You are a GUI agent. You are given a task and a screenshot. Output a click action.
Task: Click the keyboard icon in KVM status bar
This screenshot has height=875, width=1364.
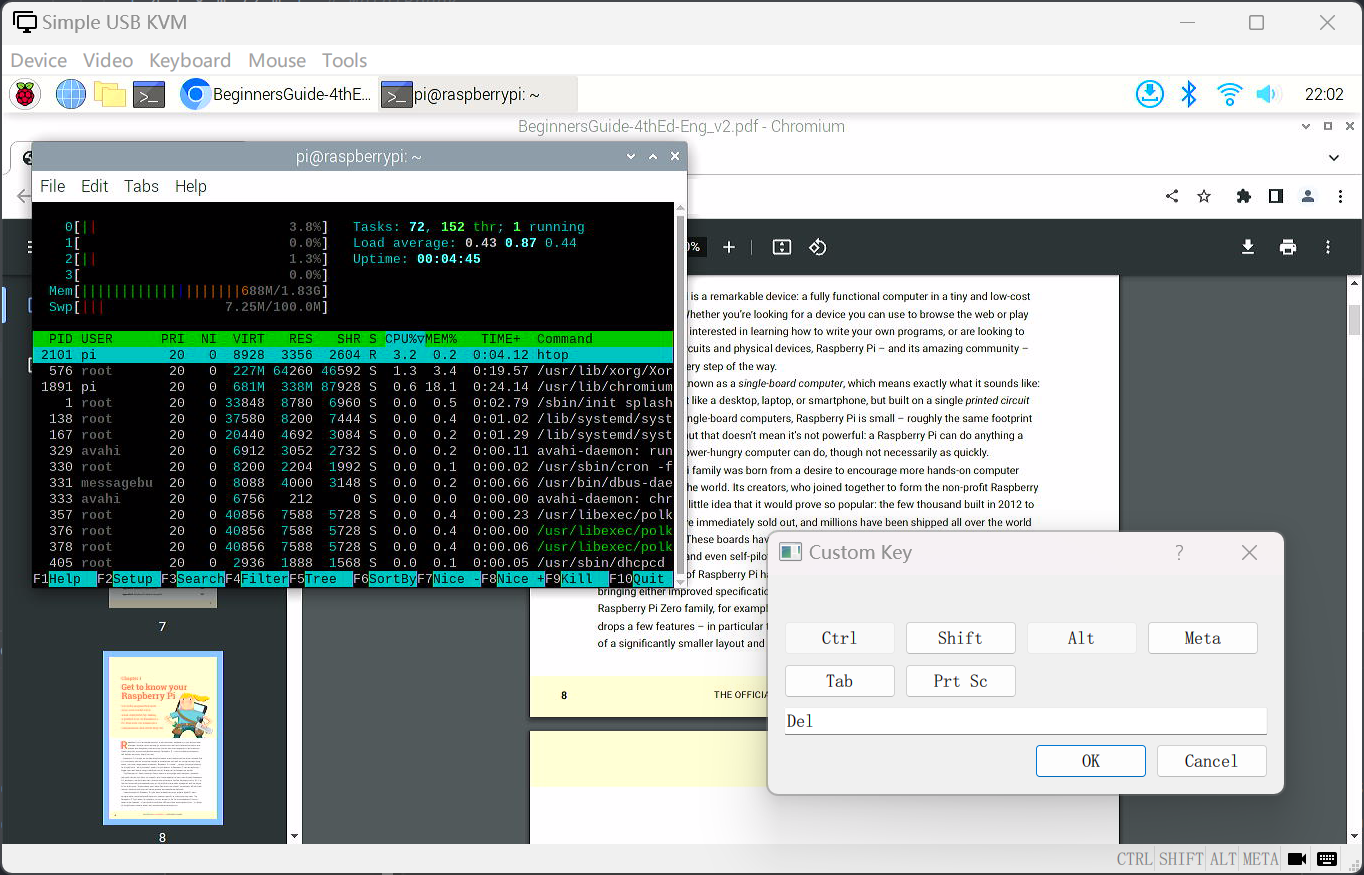pyautogui.click(x=1327, y=859)
